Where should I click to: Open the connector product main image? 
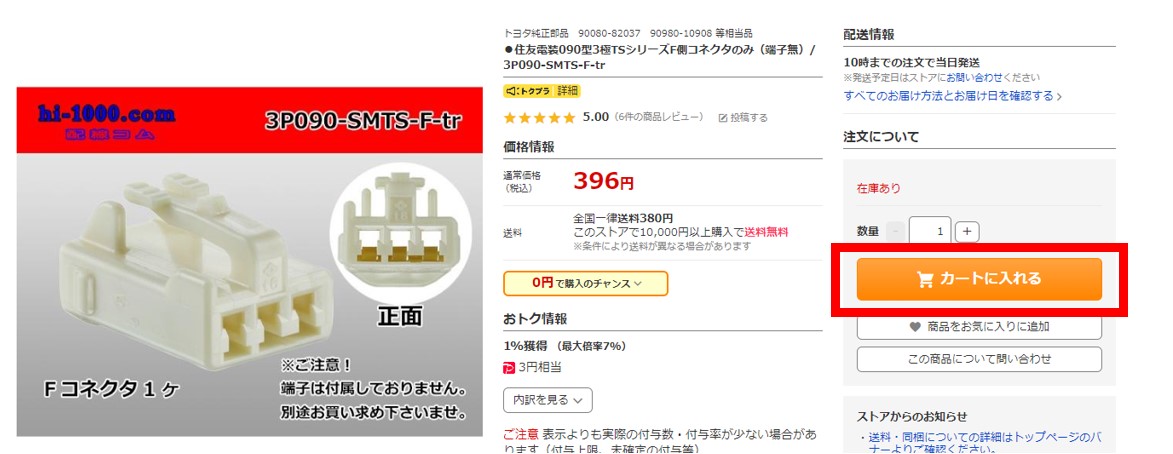click(x=250, y=262)
